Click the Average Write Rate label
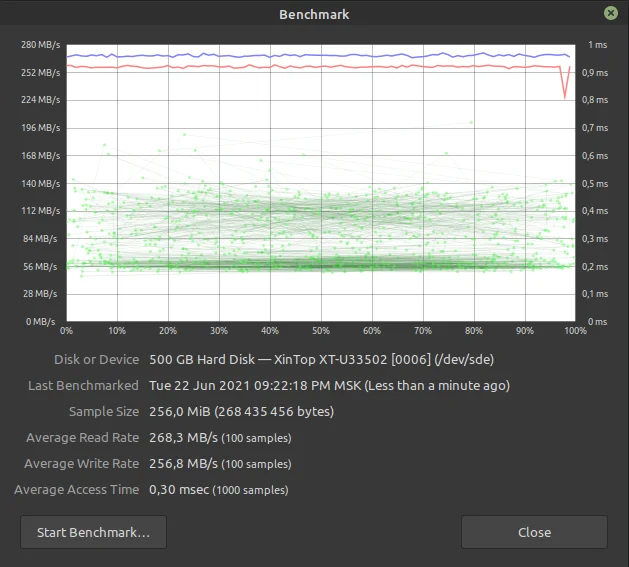The image size is (629, 567). (82, 463)
